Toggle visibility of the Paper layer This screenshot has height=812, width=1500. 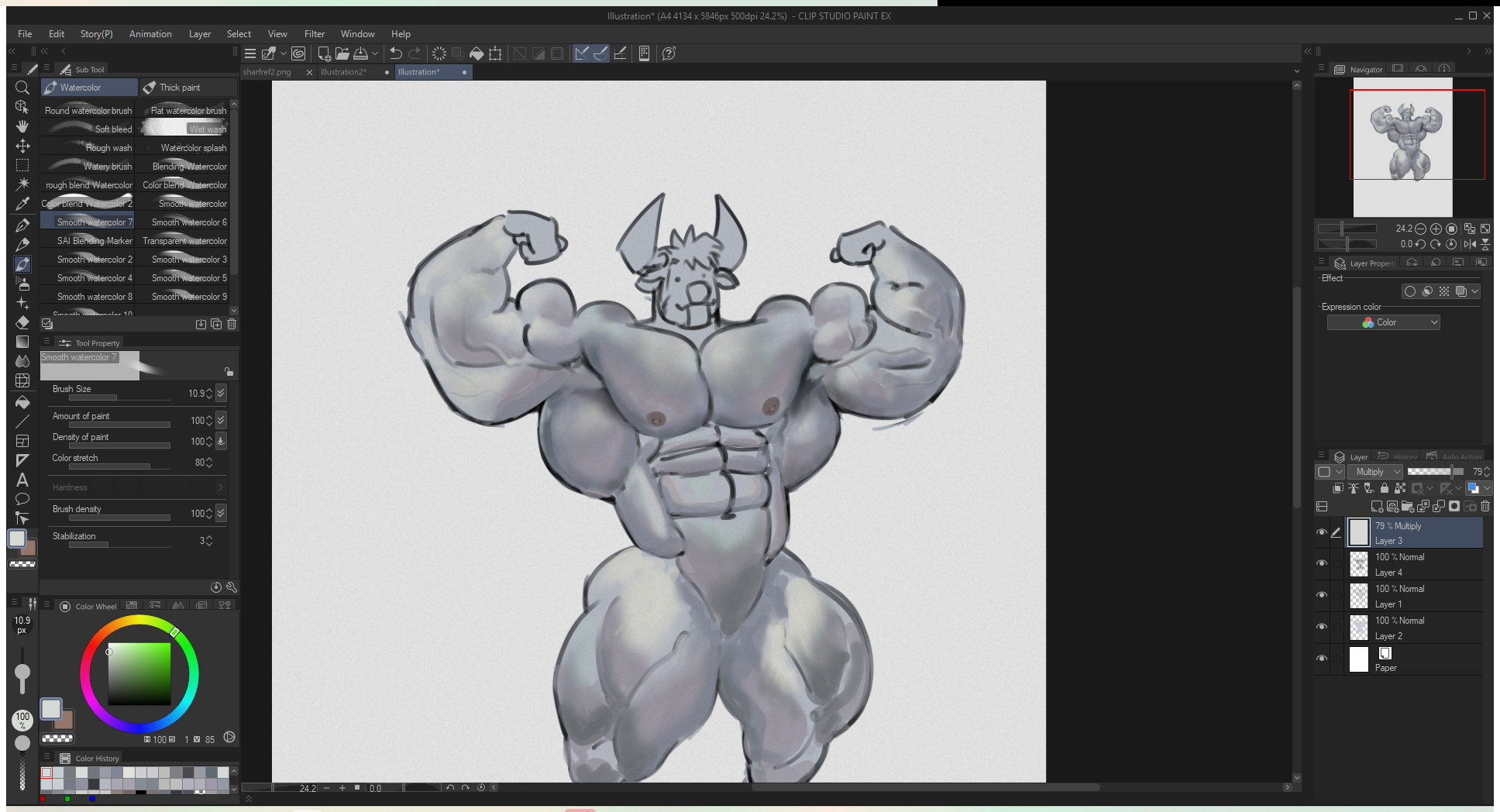1322,659
